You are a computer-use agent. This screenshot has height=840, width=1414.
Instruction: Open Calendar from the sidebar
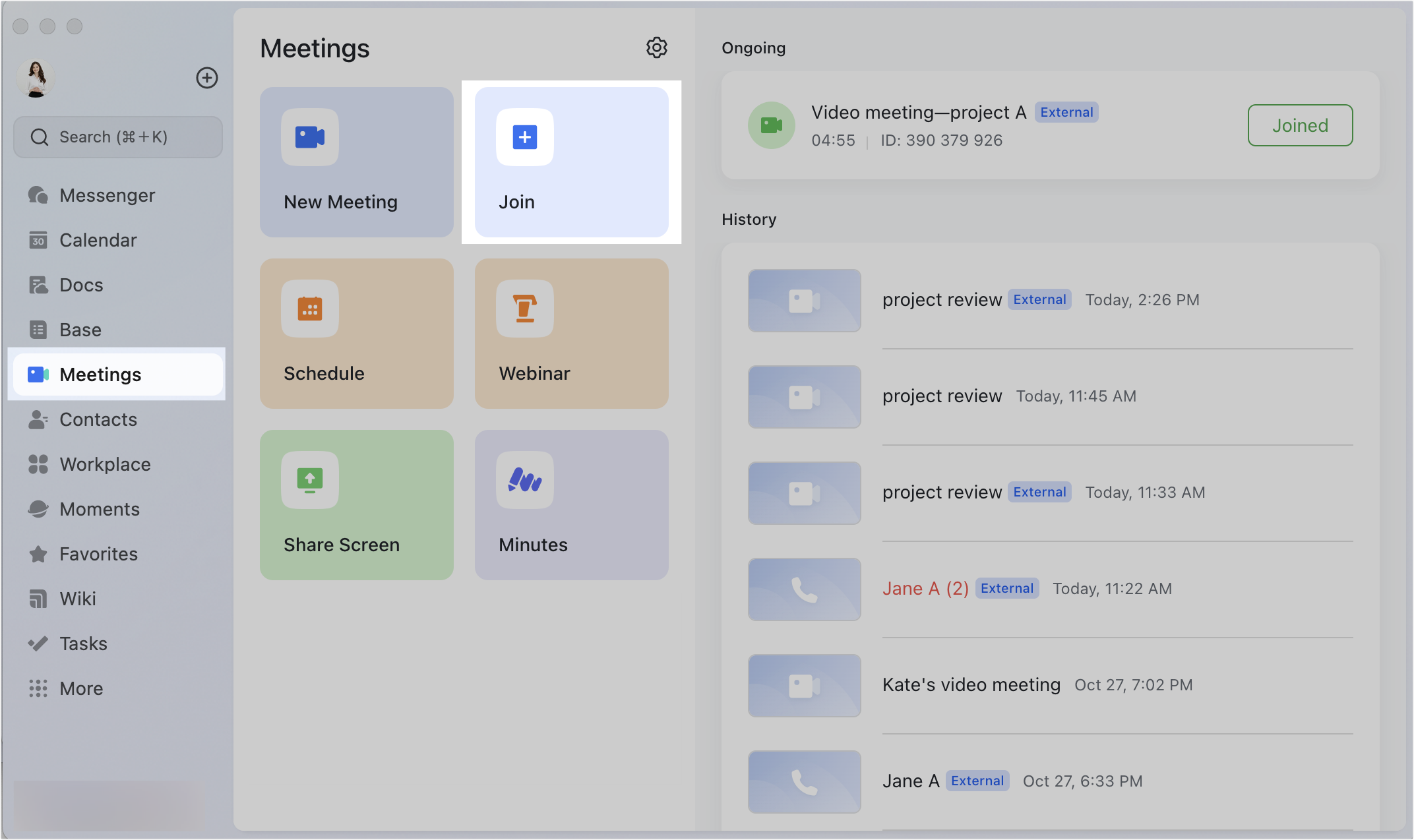[x=98, y=239]
